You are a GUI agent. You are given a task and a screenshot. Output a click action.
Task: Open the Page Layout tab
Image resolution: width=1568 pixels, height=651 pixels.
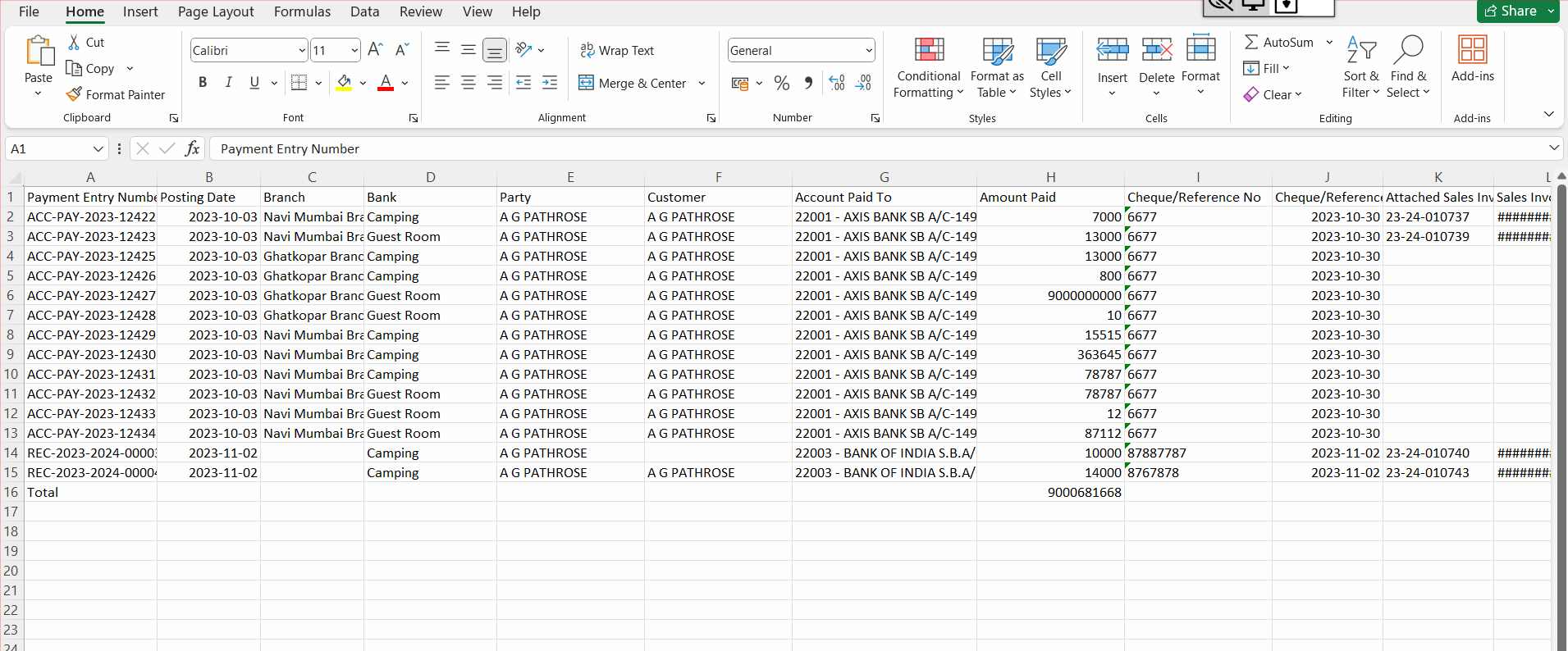pyautogui.click(x=216, y=11)
